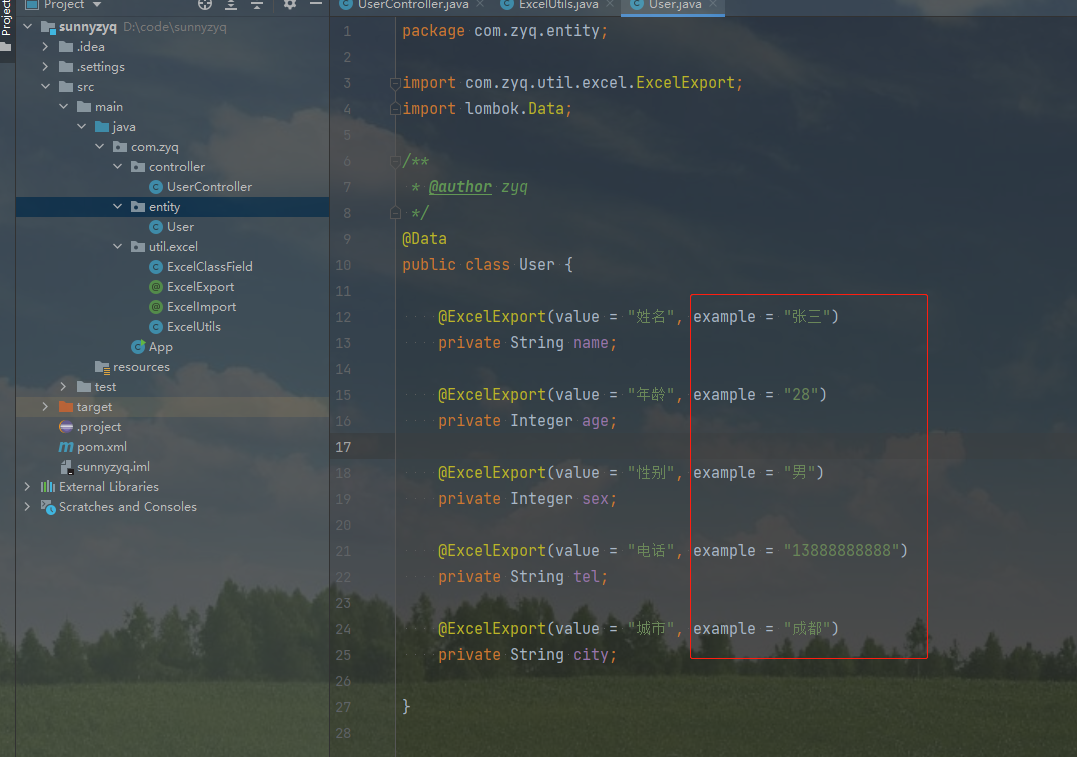Click the Collapse All icon in Project panel
Screen dimensions: 1077x757
click(257, 5)
